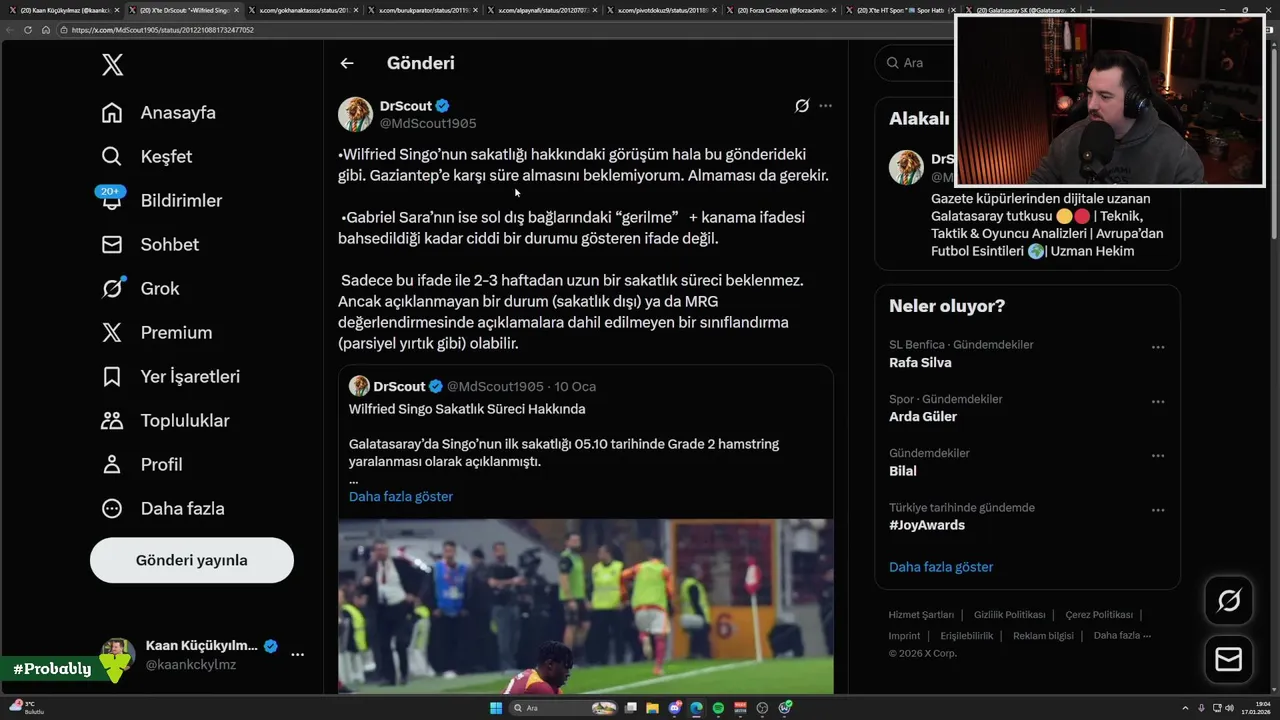Viewport: 1280px width, 720px height.
Task: Open Keşfet explore page
Action: [x=146, y=157]
